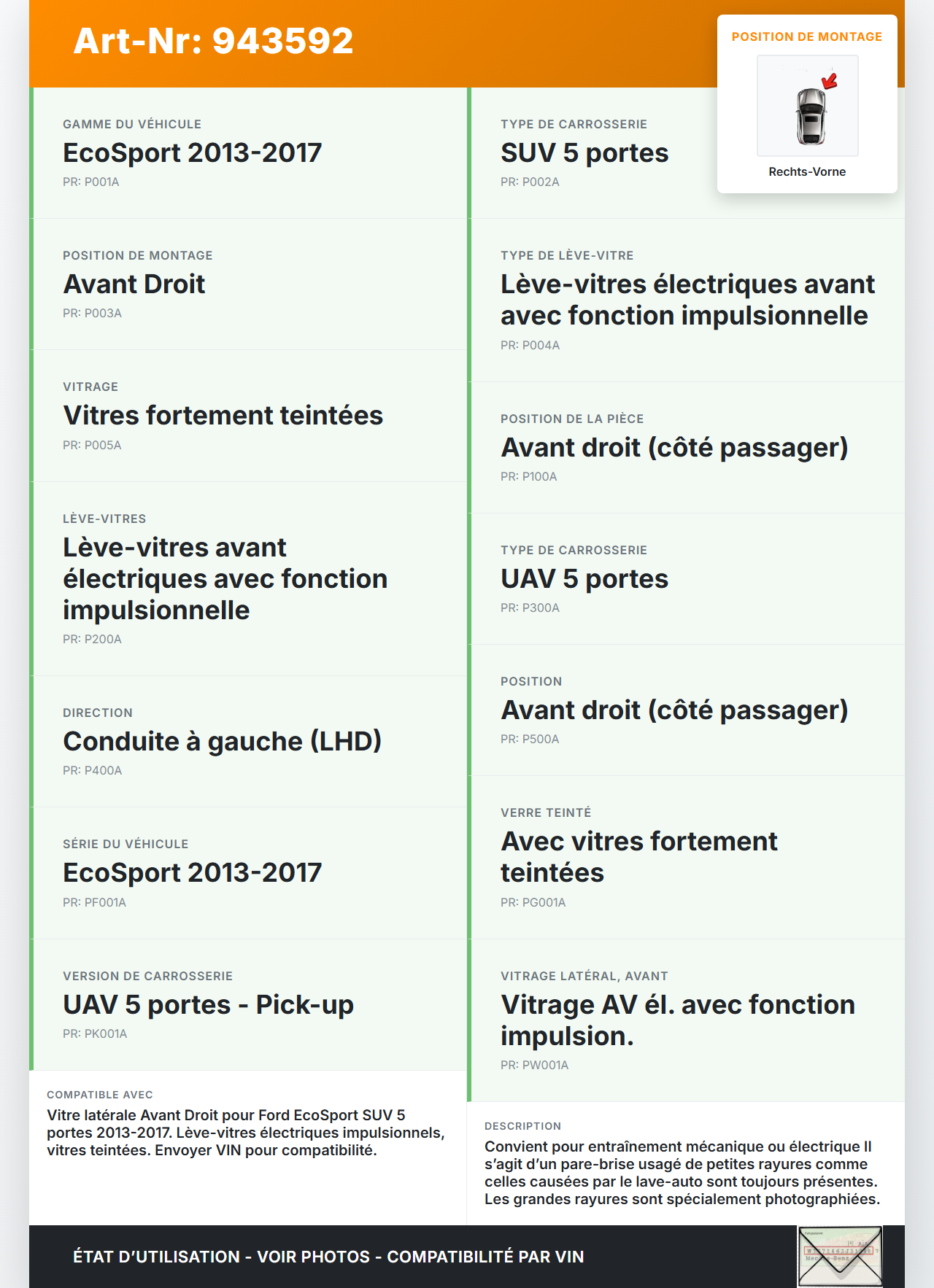The width and height of the screenshot is (934, 1288).
Task: Select the SUV 5 portes body type
Action: pos(584,153)
